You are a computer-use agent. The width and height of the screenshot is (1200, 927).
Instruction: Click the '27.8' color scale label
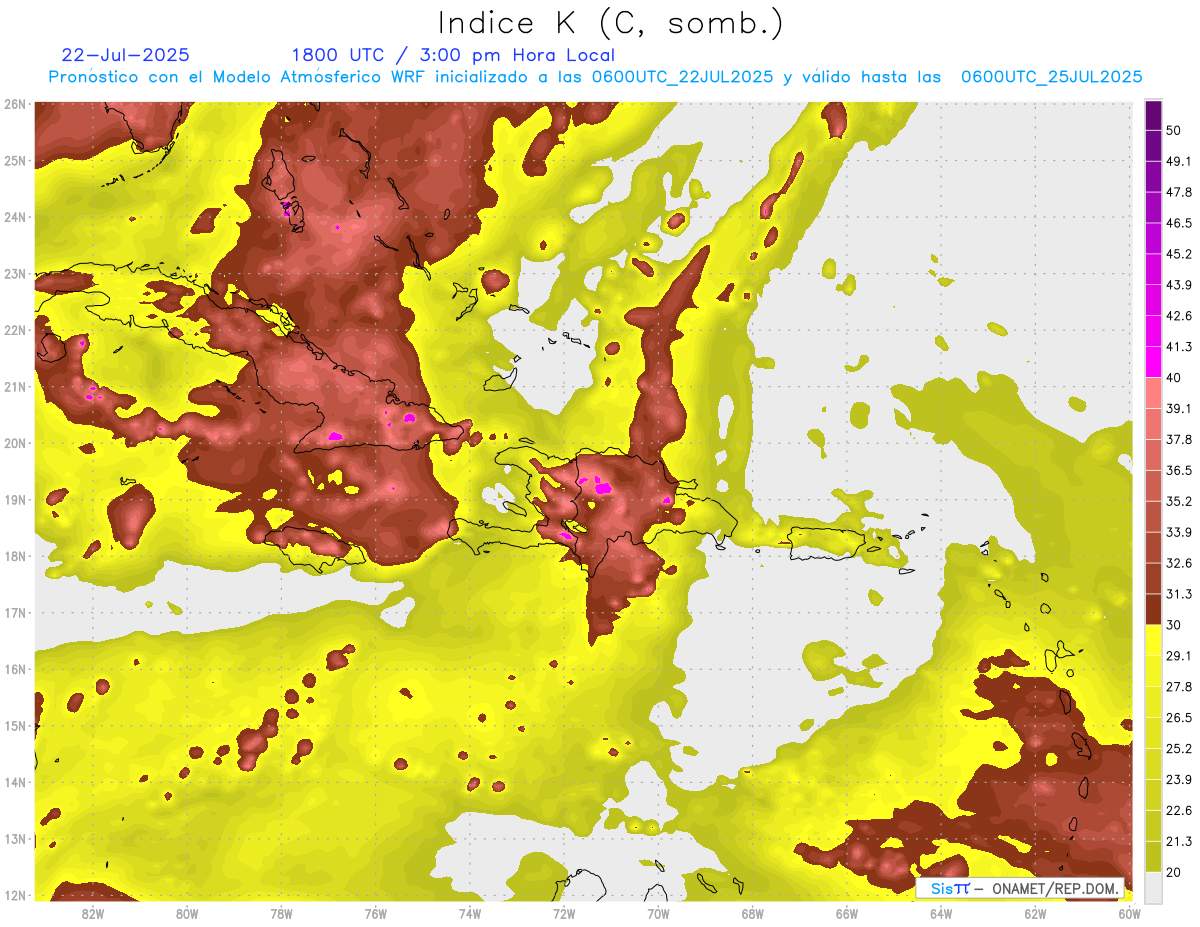(1179, 686)
